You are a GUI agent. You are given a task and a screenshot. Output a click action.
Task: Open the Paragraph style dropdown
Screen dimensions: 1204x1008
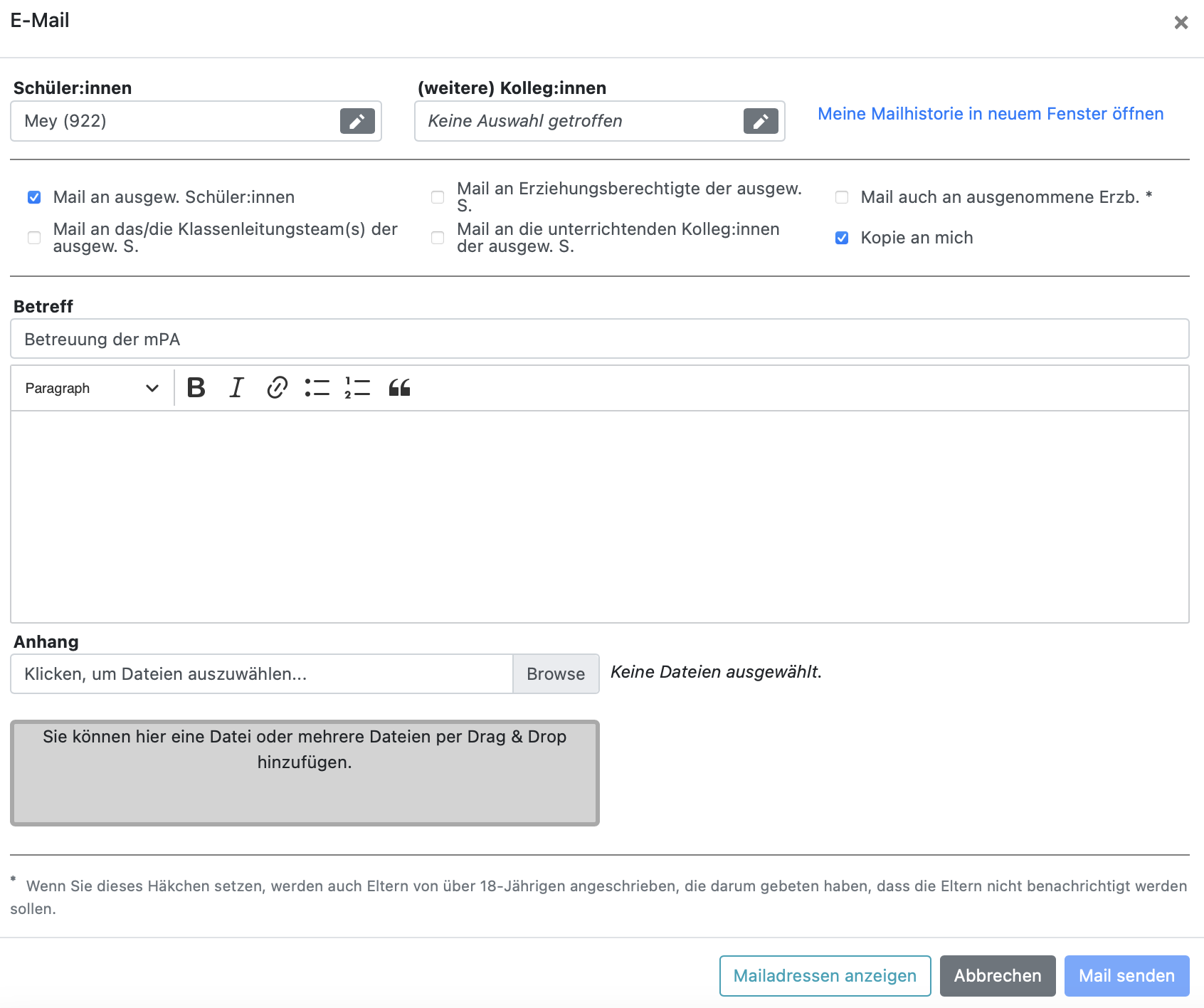tap(92, 388)
